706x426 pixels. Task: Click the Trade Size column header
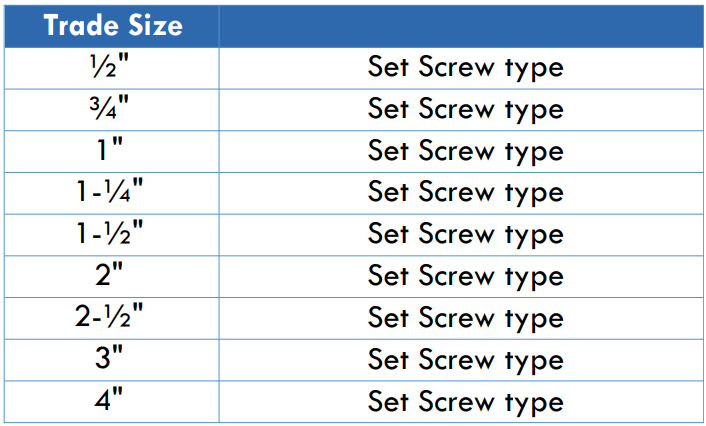(x=112, y=26)
